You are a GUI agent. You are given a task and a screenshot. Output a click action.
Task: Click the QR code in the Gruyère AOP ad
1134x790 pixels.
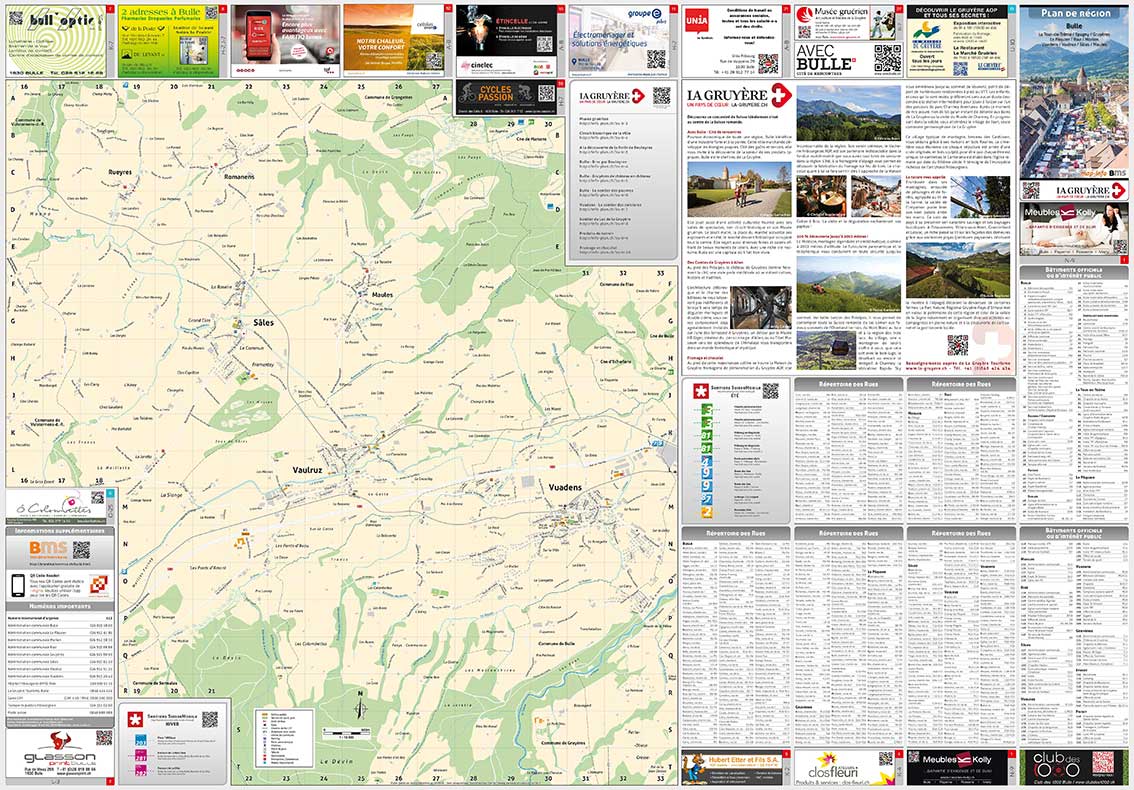pyautogui.click(x=960, y=69)
